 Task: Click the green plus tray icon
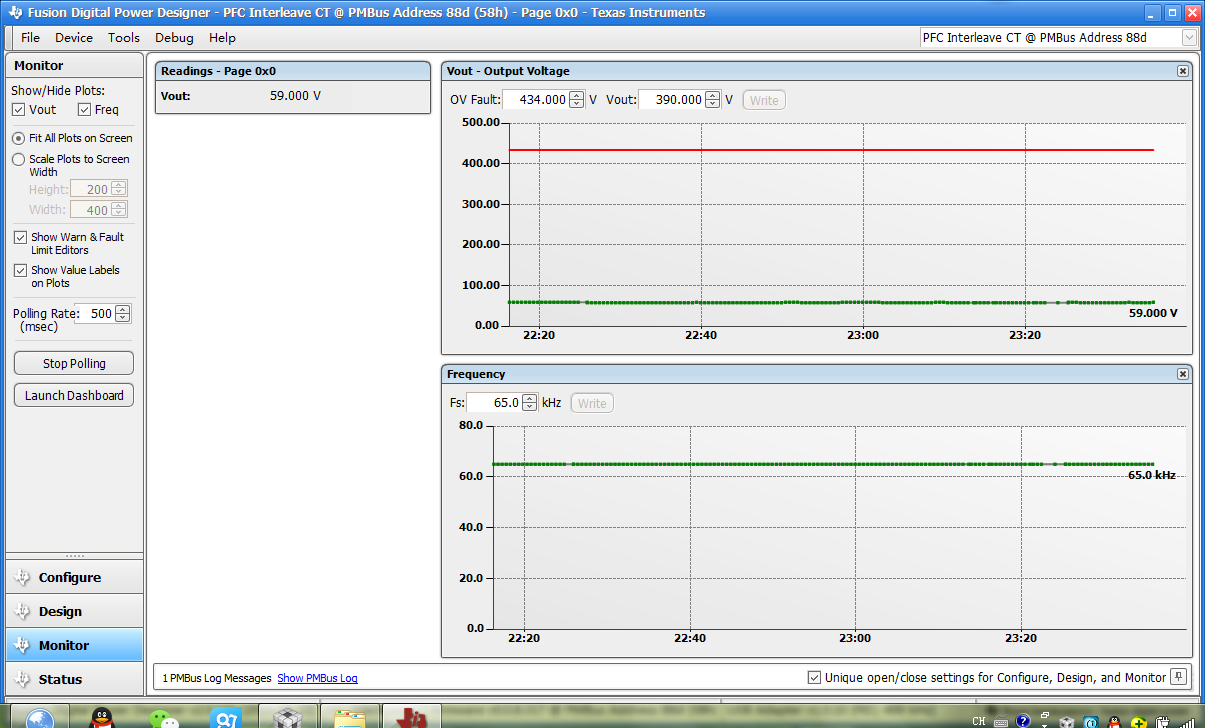click(x=1139, y=721)
